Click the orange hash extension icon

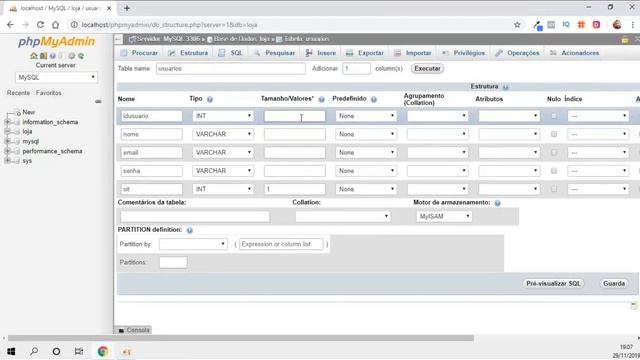pyautogui.click(x=581, y=25)
